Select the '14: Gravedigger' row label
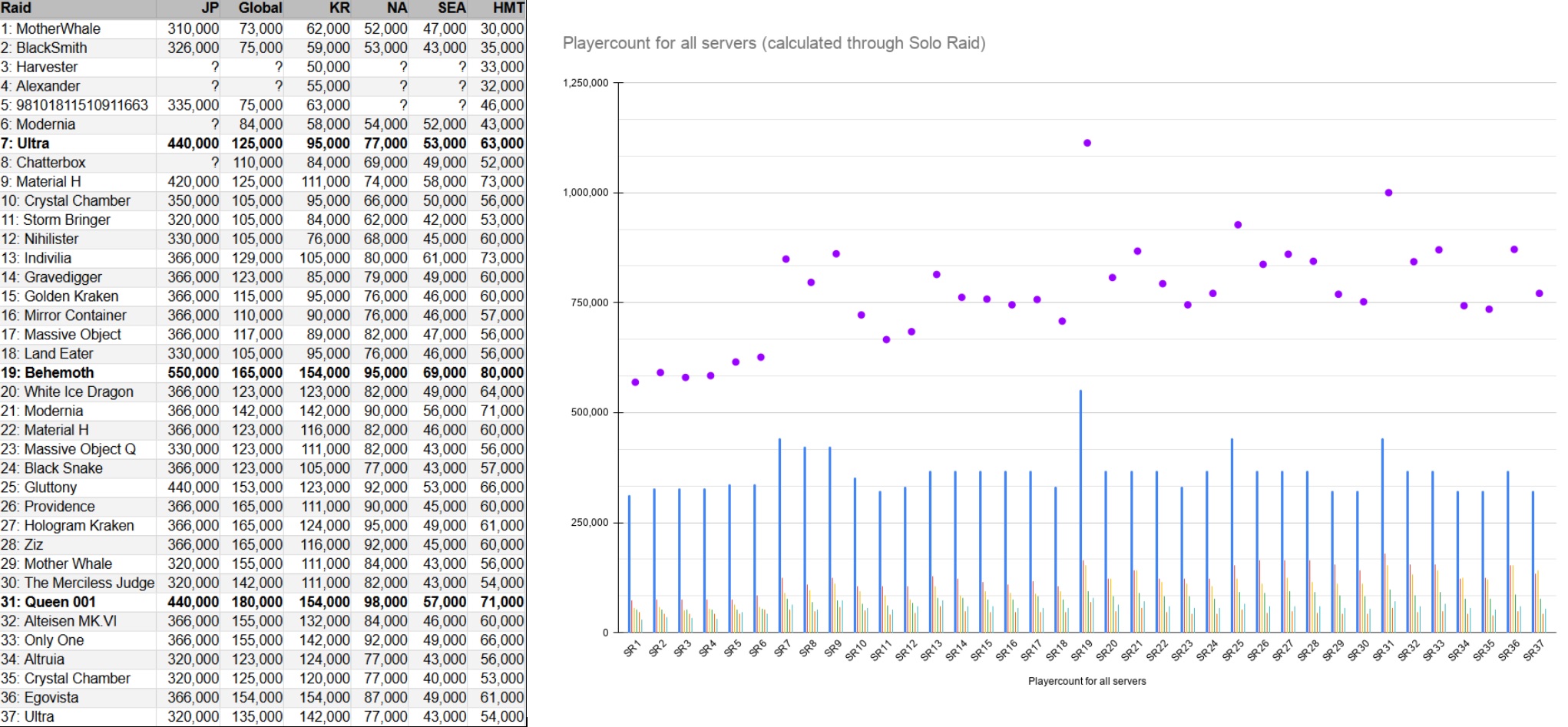 click(x=51, y=277)
